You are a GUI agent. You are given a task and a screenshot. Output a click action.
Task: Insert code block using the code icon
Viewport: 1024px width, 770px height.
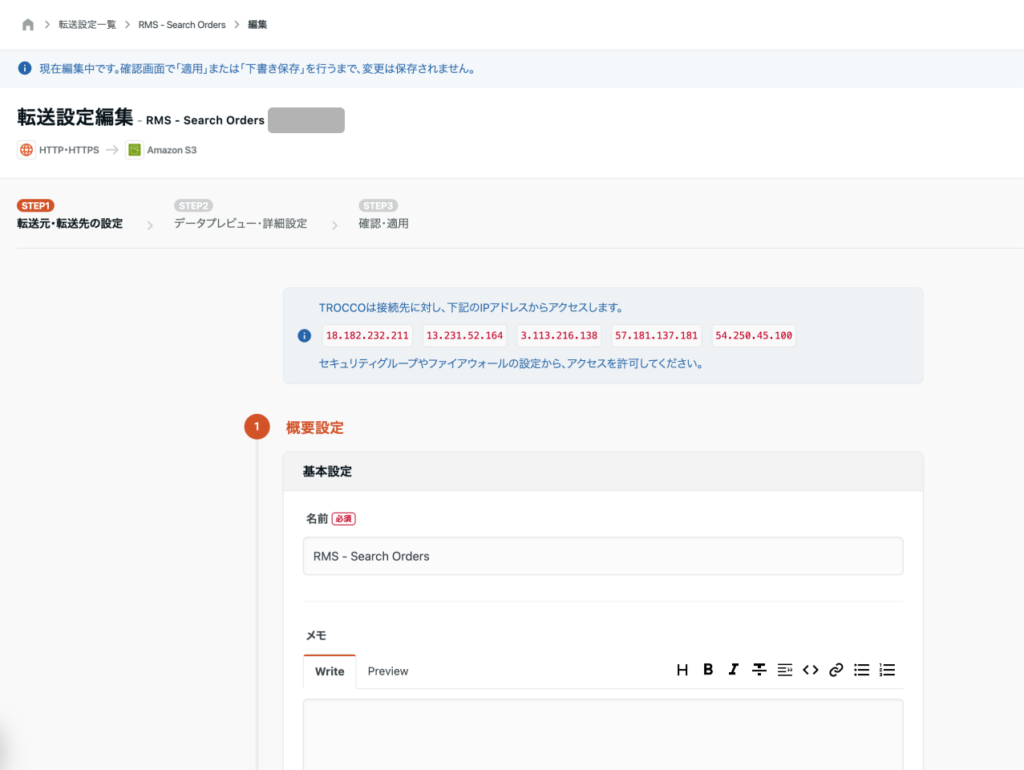[811, 670]
